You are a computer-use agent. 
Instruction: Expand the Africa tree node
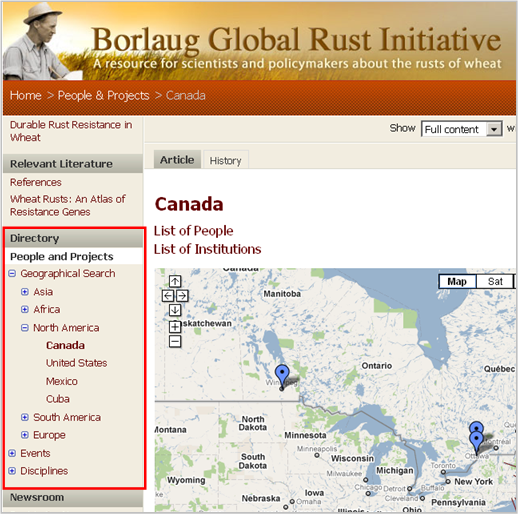pyautogui.click(x=25, y=309)
